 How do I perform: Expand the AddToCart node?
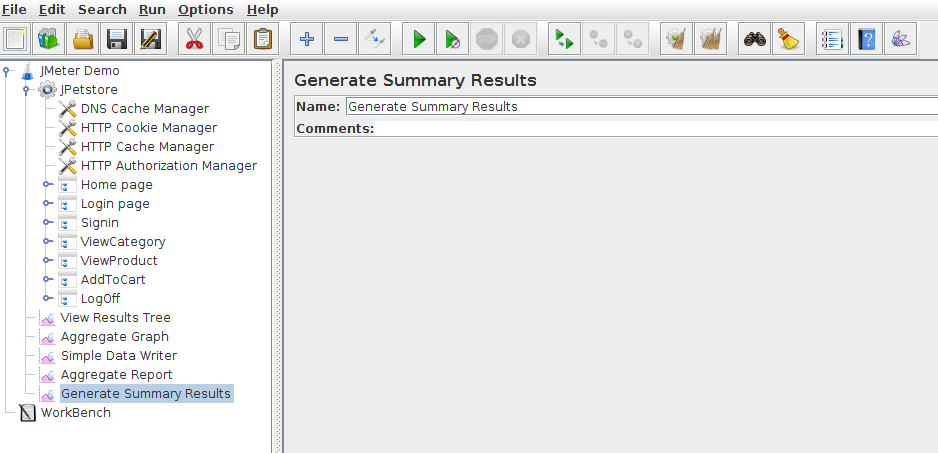[x=48, y=279]
